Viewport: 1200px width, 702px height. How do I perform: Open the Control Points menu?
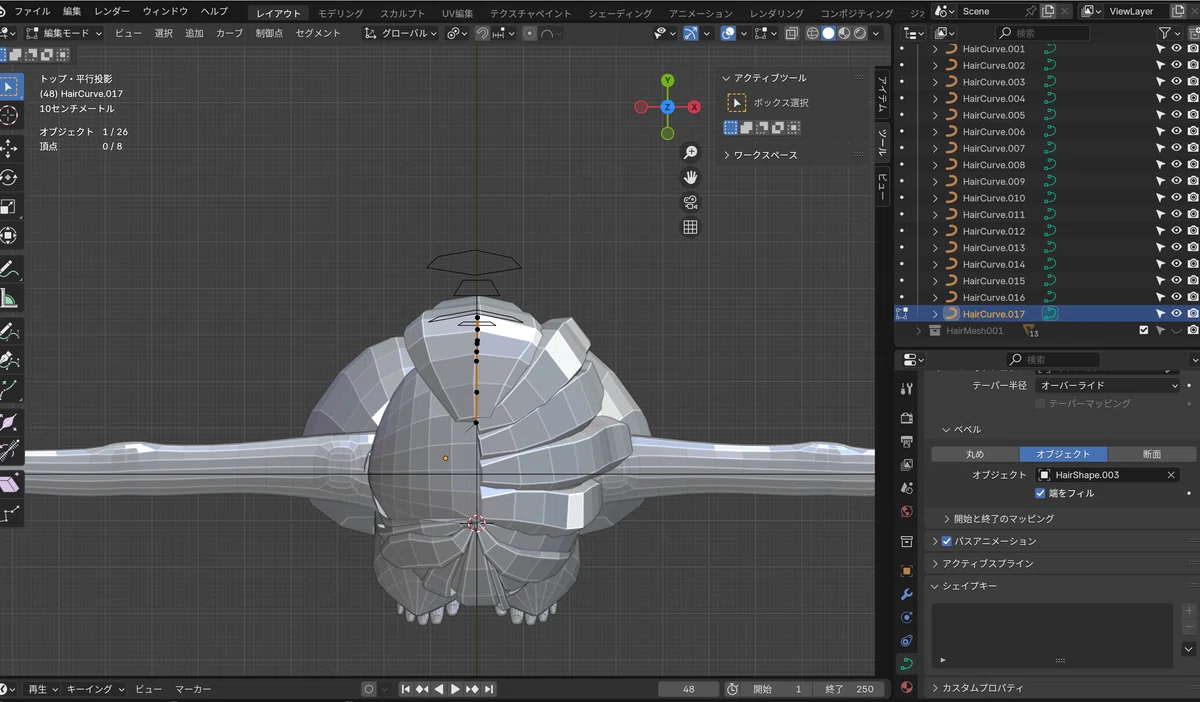pyautogui.click(x=269, y=33)
